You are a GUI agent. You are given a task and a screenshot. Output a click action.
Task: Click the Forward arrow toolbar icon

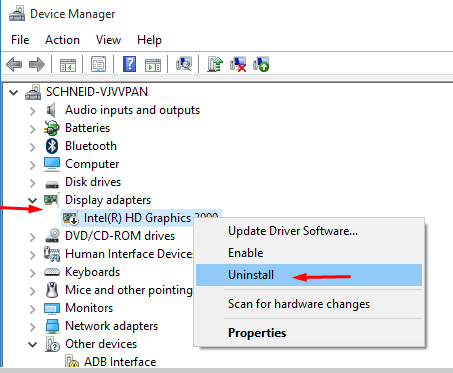[x=37, y=64]
